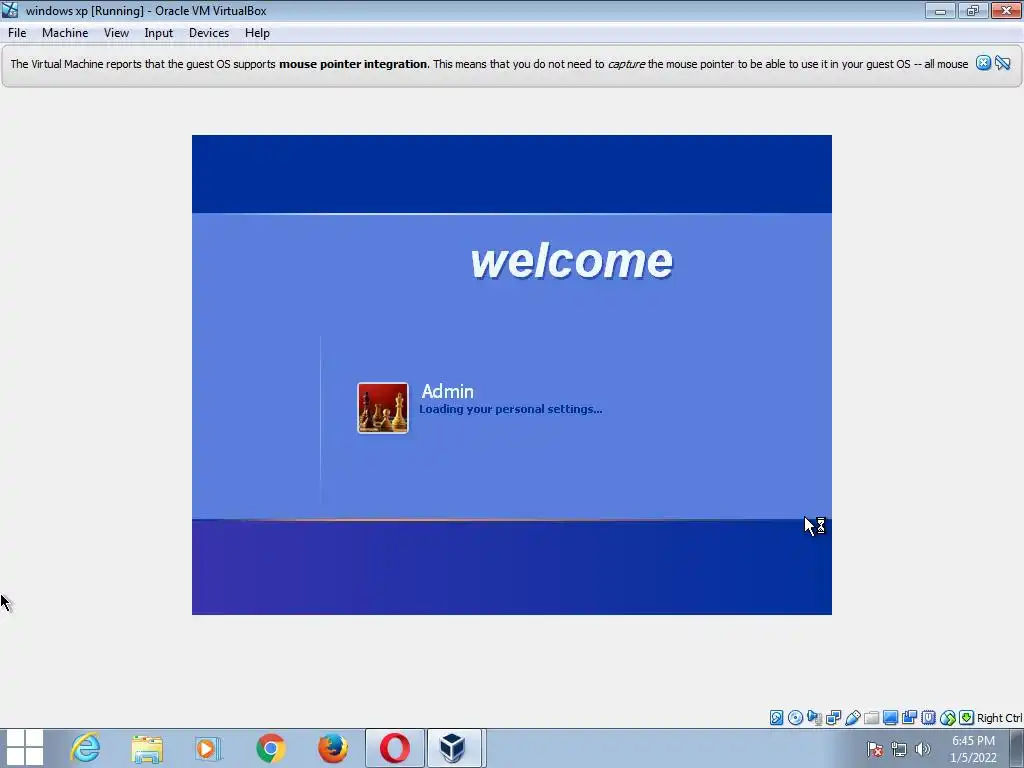
Task: Click the hard disk activity status icon
Action: click(x=776, y=718)
